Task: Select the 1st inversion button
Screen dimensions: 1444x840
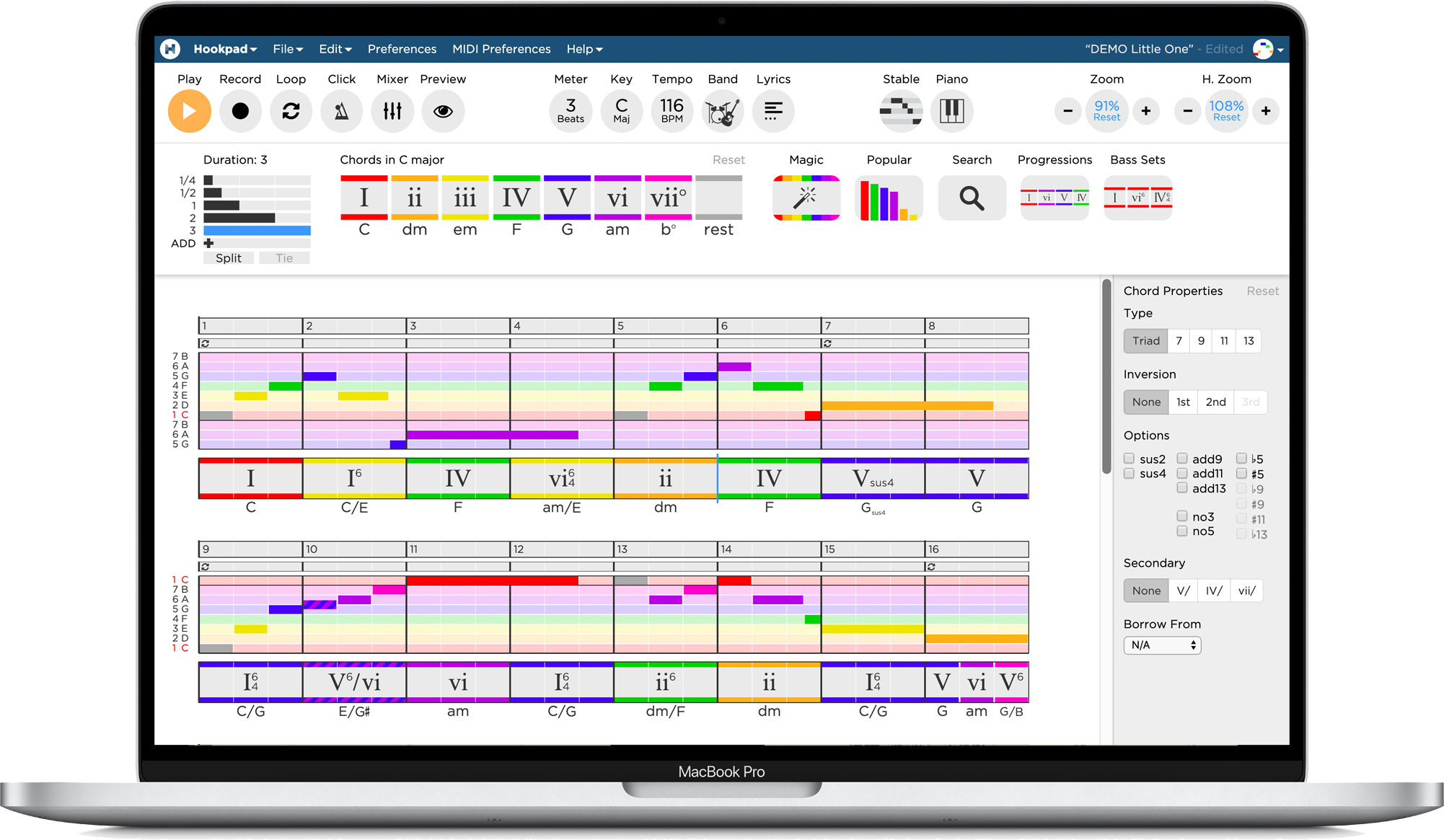Action: tap(1183, 402)
